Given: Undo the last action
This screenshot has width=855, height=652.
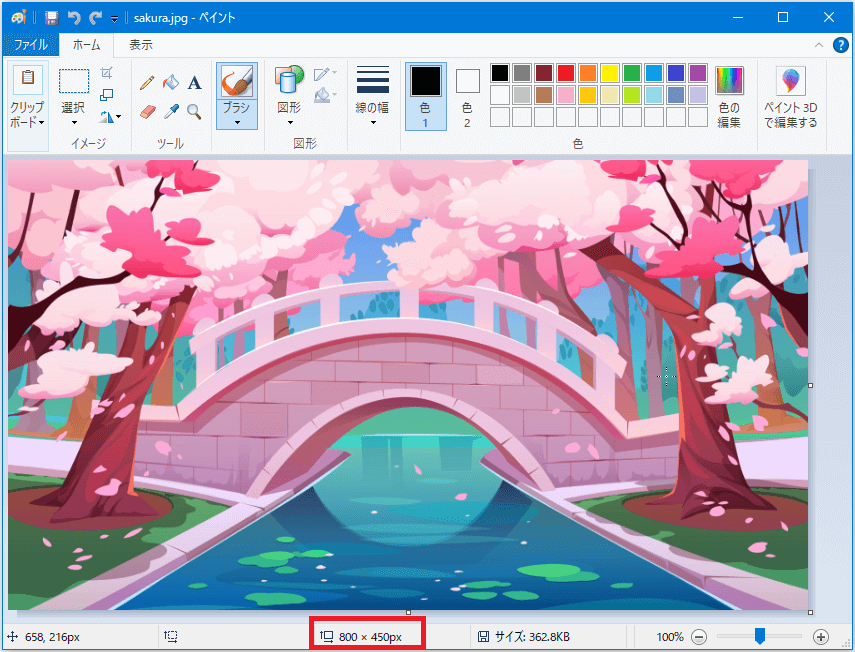Looking at the screenshot, I should pos(74,18).
